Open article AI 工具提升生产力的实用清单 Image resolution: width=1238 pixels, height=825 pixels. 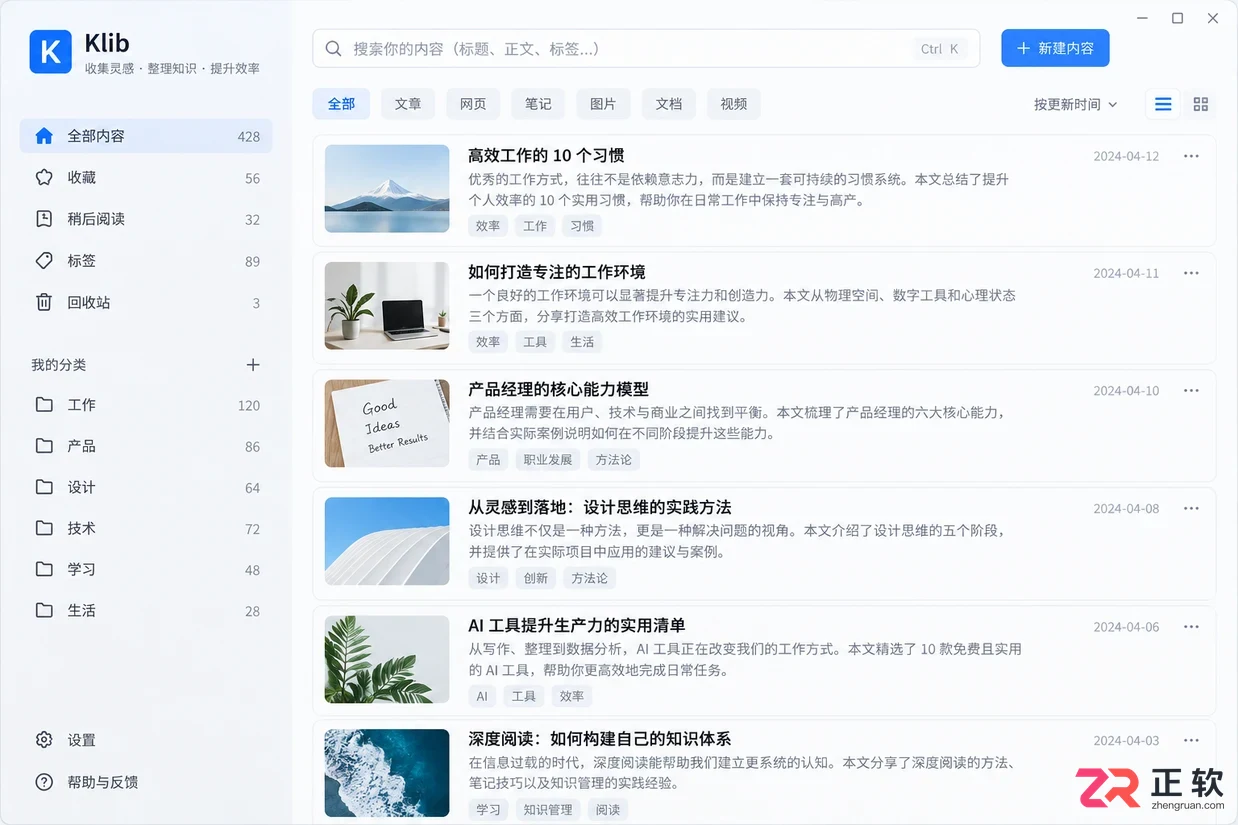coord(577,625)
